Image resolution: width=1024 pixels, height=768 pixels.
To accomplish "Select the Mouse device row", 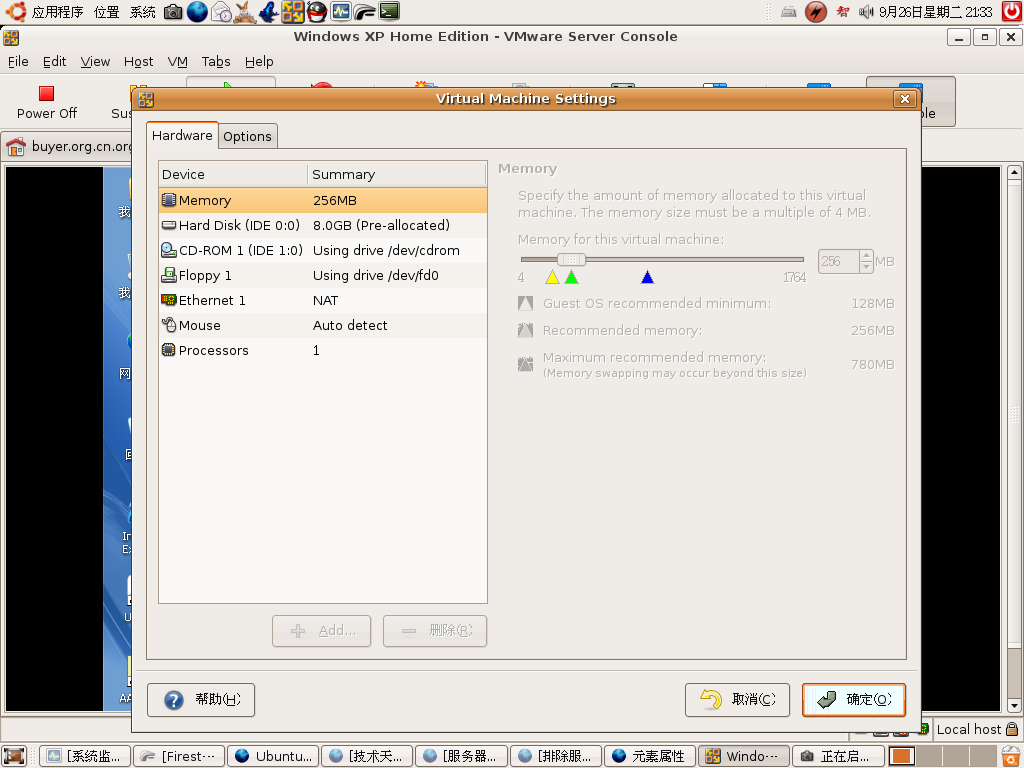I will [x=323, y=325].
